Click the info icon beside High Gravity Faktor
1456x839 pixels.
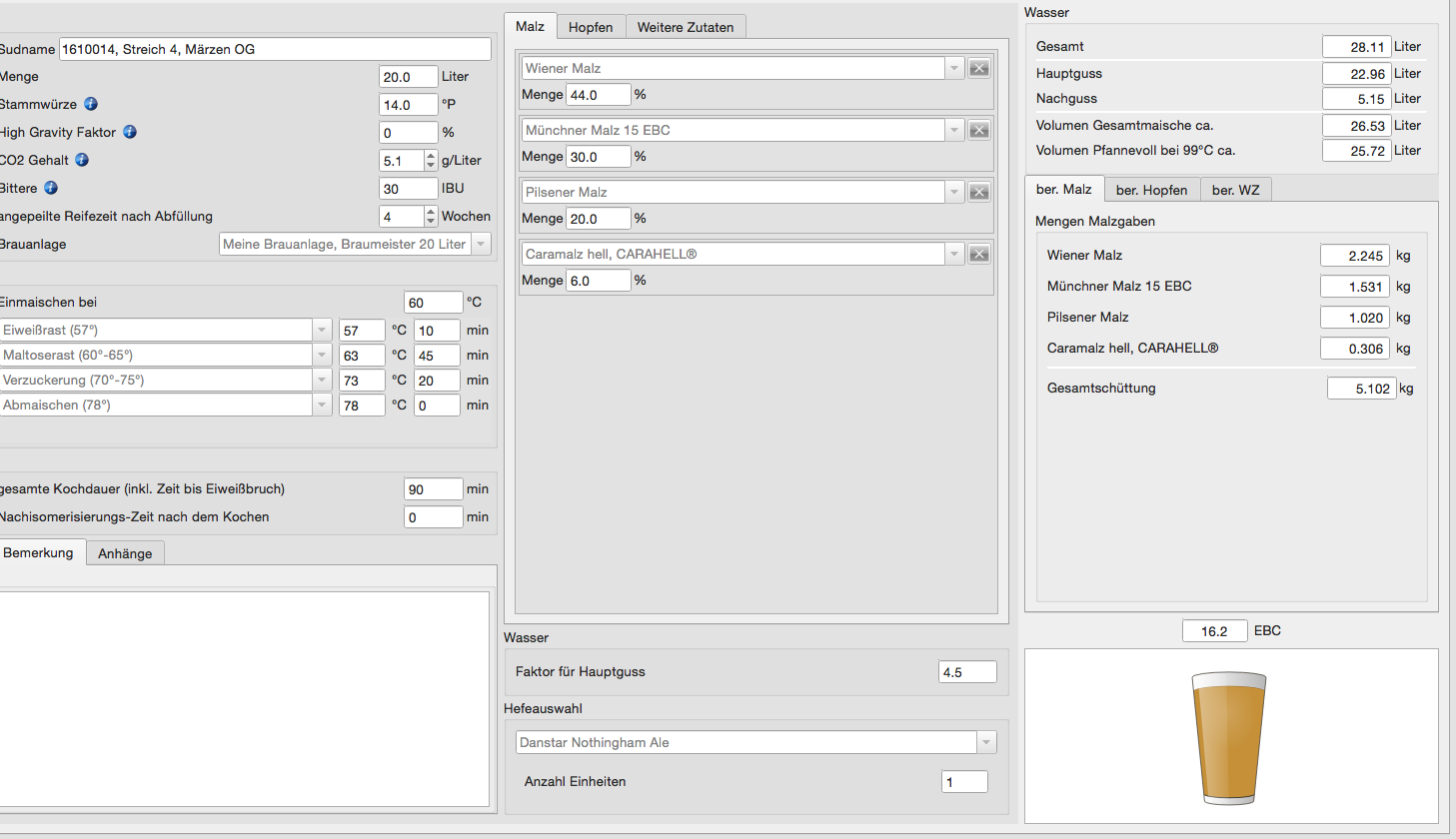[x=130, y=132]
